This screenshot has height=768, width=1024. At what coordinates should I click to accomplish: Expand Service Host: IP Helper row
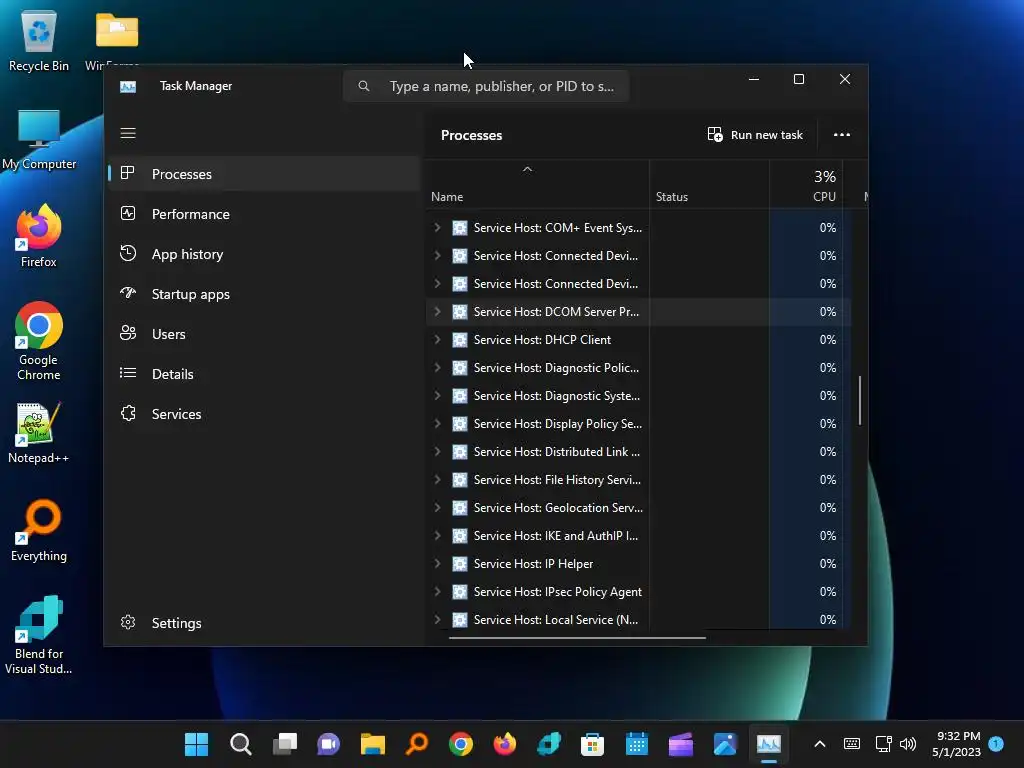click(x=437, y=564)
